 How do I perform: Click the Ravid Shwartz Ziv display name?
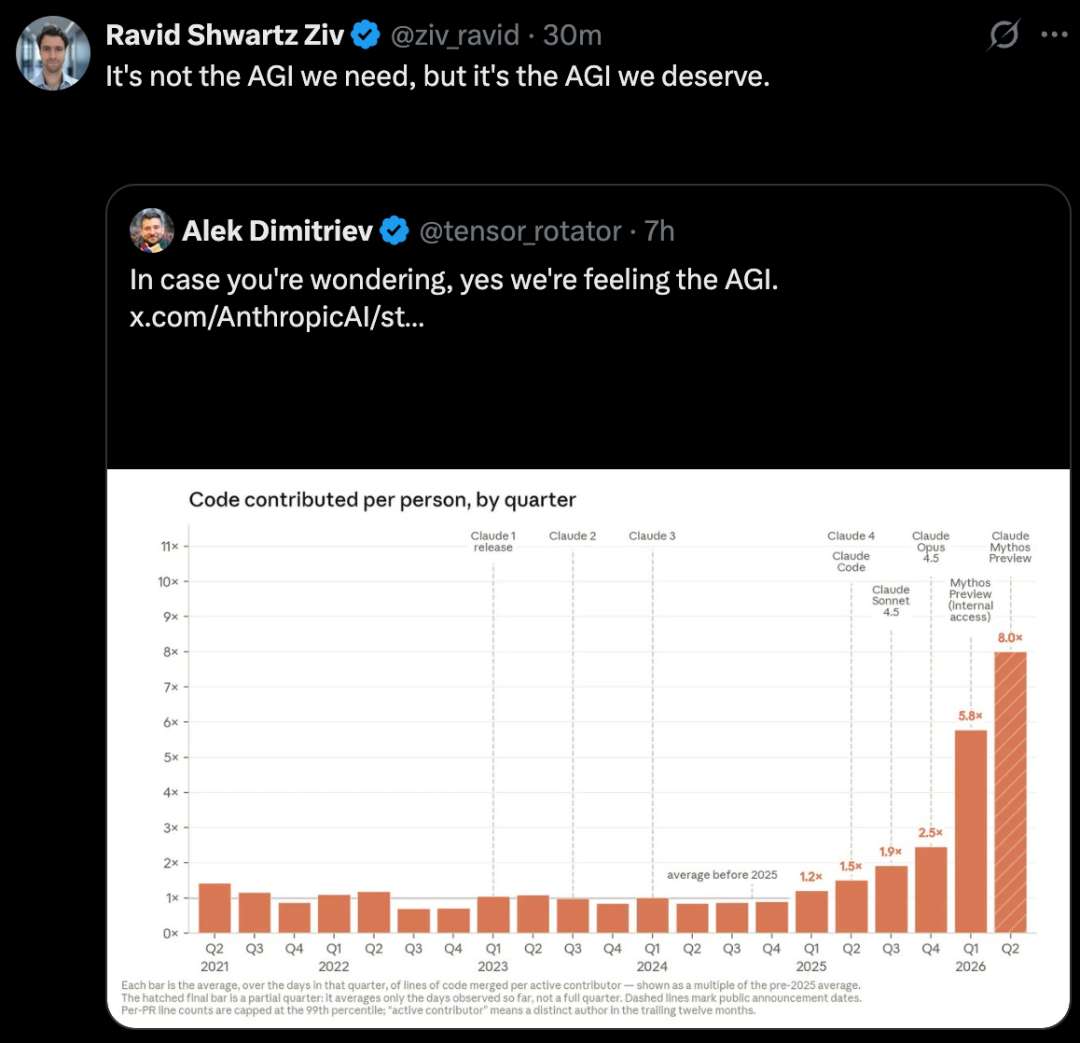click(x=225, y=35)
